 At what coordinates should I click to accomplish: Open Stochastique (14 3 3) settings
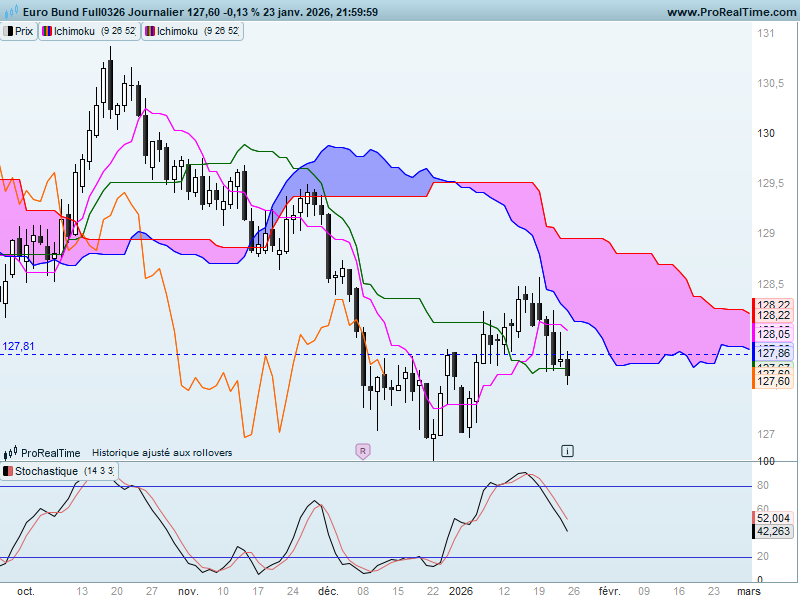tap(59, 470)
